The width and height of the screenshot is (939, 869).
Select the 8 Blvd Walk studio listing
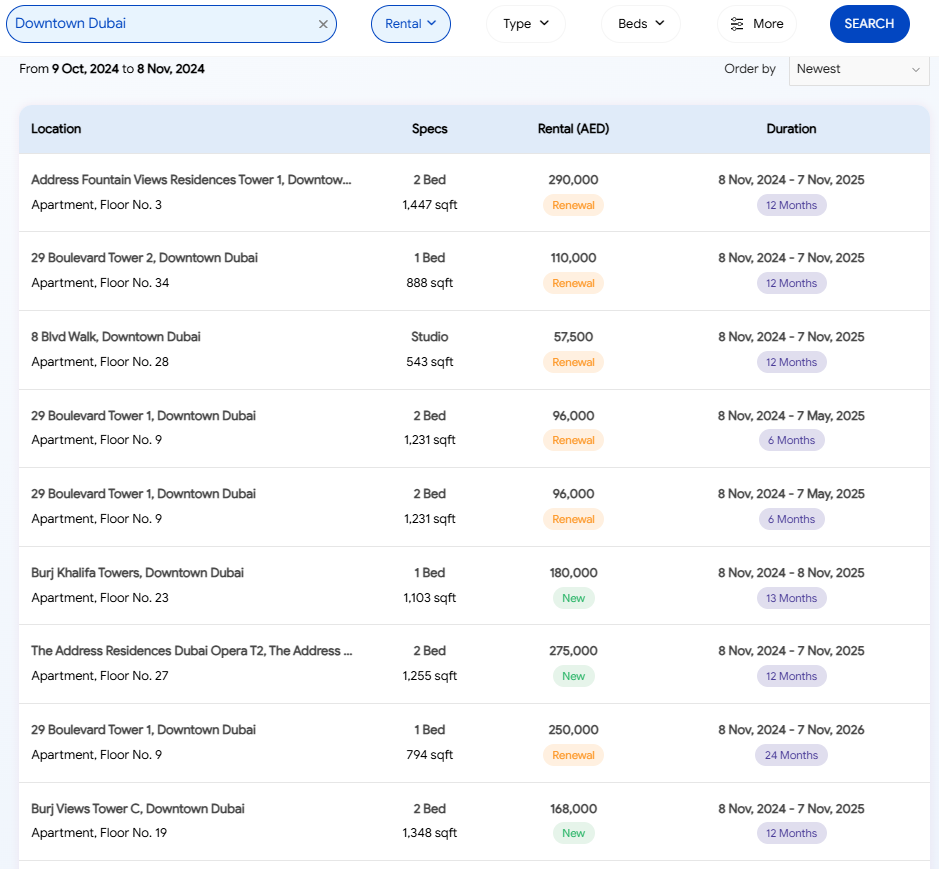point(116,337)
